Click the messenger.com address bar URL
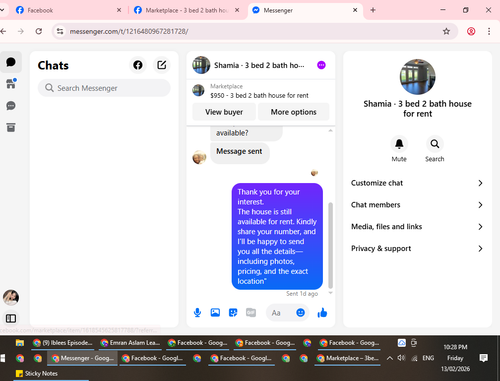 coord(129,31)
